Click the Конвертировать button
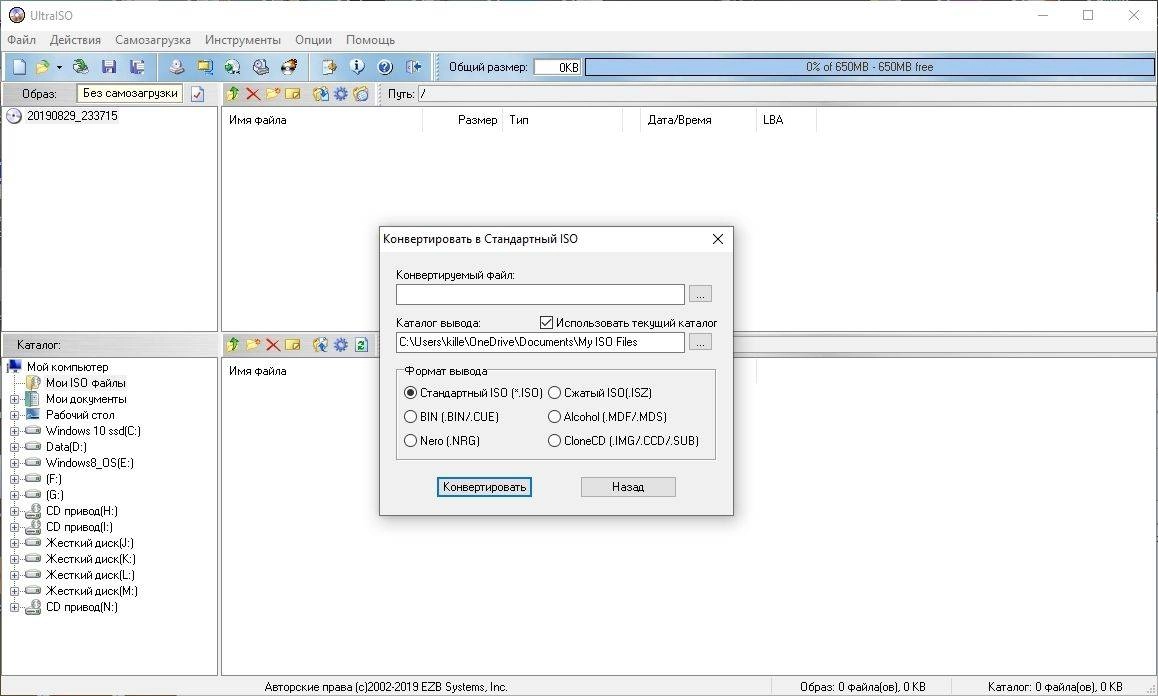Screen dimensions: 1158x696 tap(484, 487)
